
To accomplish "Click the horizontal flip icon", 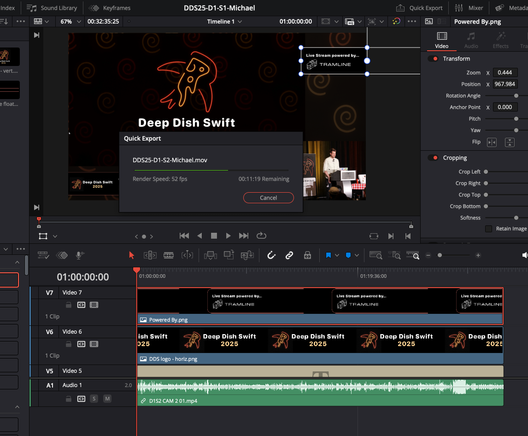I will point(492,142).
